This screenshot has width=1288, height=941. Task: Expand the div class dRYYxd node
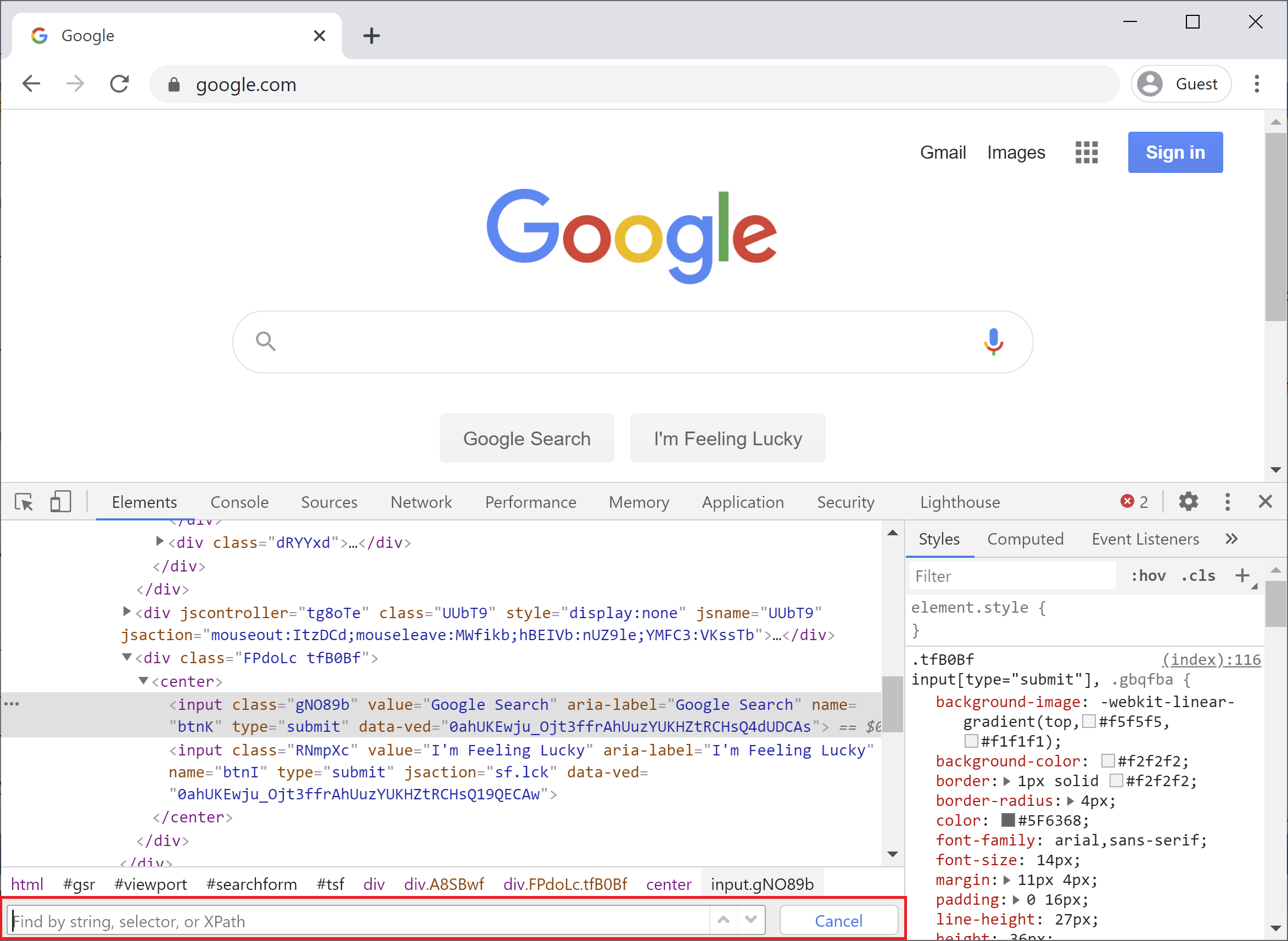click(x=160, y=541)
